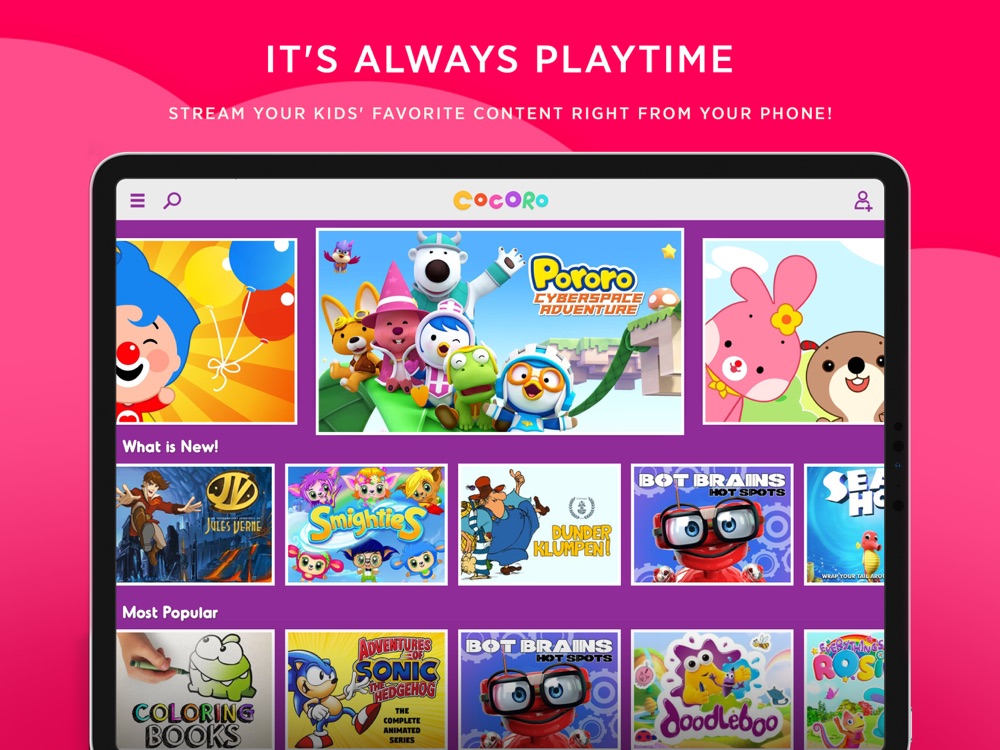Open Adventures of Sonic the Hedgehog
Viewport: 1000px width, 750px height.
(366, 689)
